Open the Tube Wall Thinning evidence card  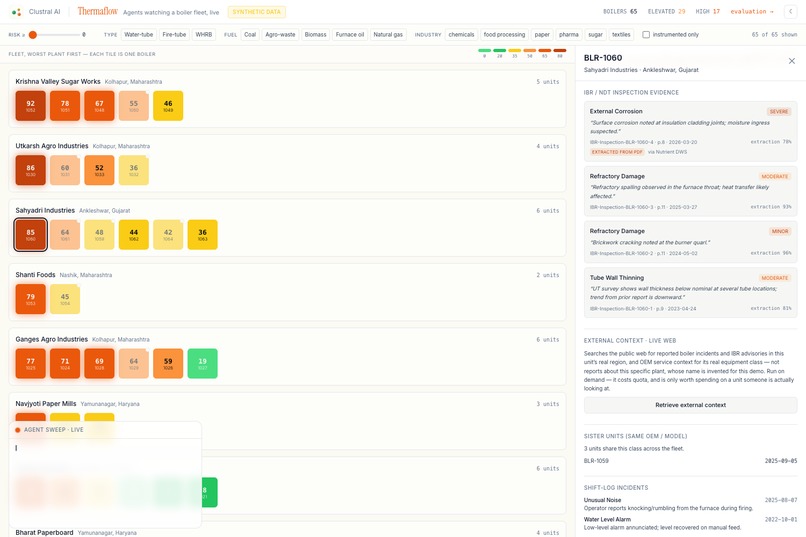[x=690, y=293]
